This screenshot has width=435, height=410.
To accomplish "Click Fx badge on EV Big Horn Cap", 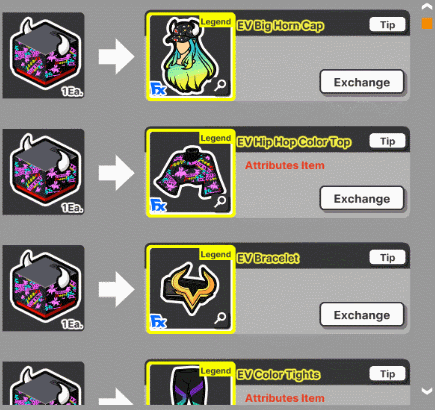I will [x=158, y=89].
